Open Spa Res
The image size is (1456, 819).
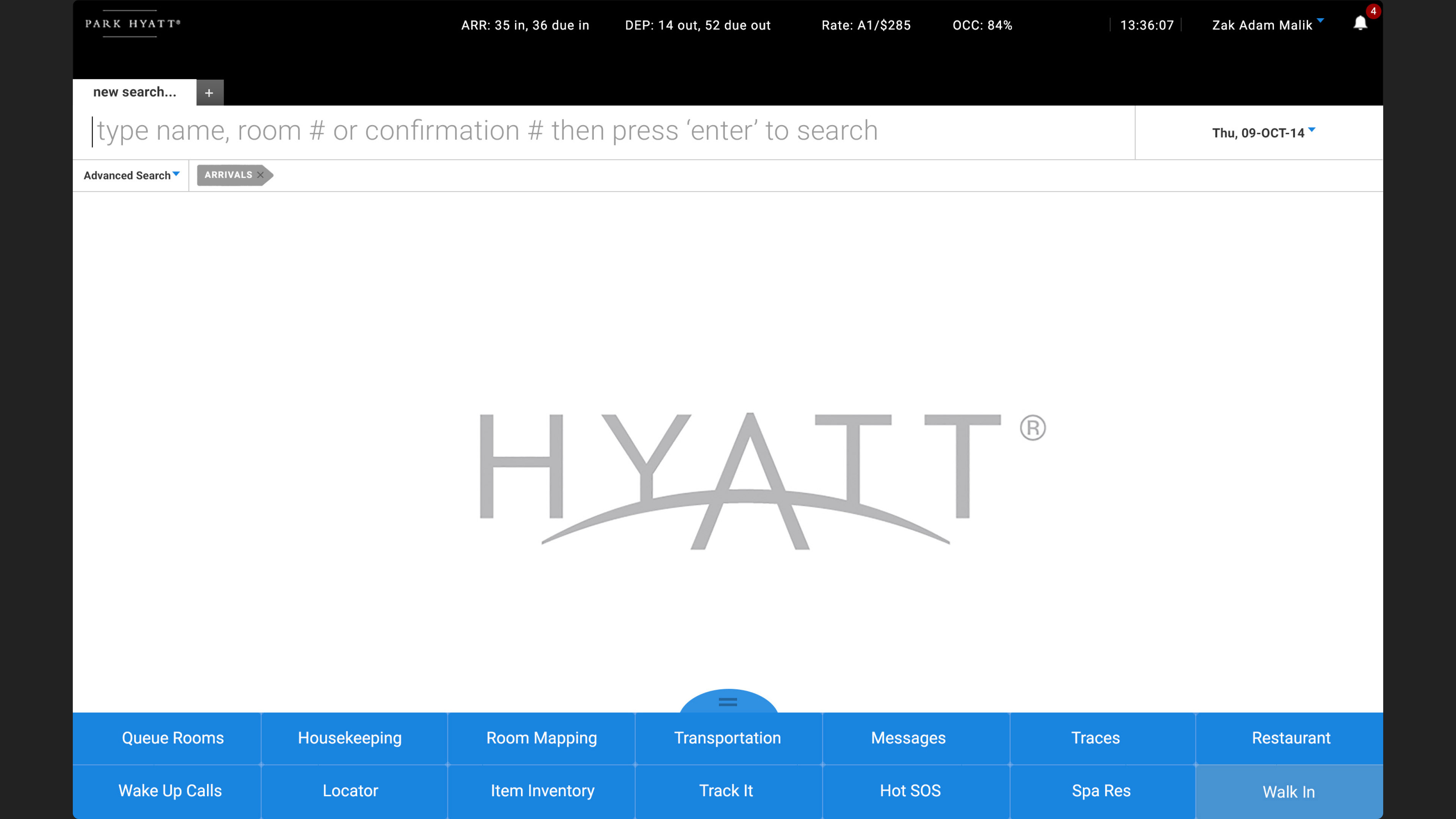[1103, 791]
